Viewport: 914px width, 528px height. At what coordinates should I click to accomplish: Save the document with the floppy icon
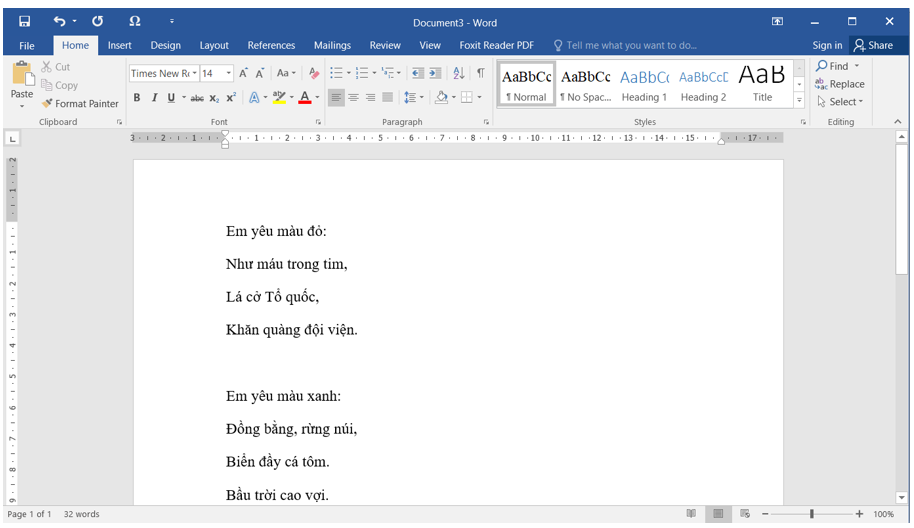click(24, 22)
